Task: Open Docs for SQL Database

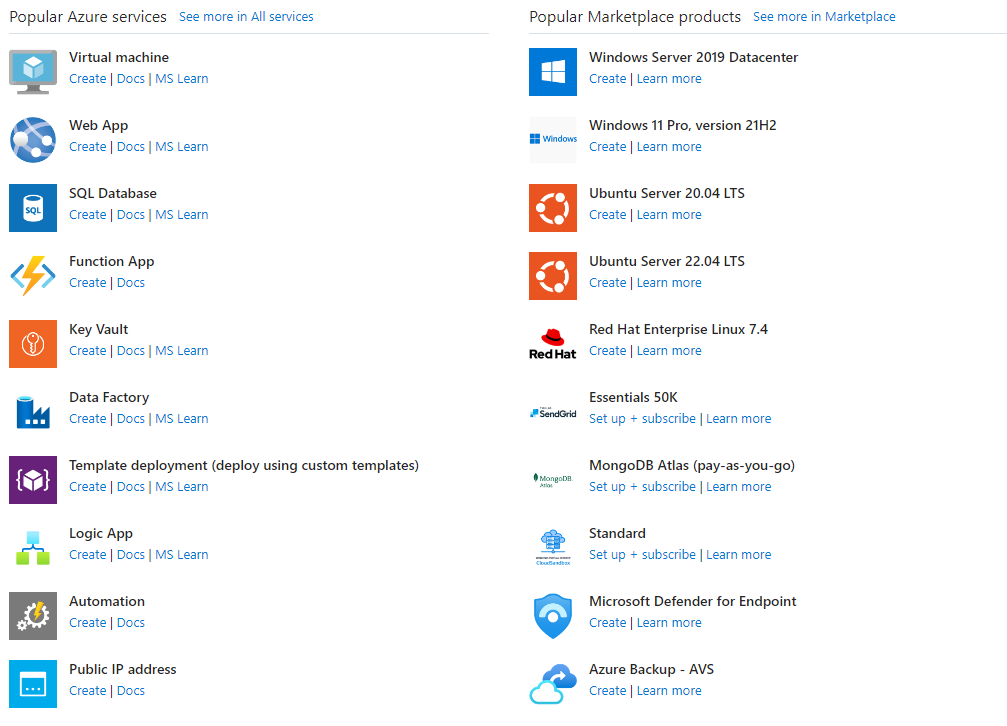Action: pyautogui.click(x=130, y=215)
